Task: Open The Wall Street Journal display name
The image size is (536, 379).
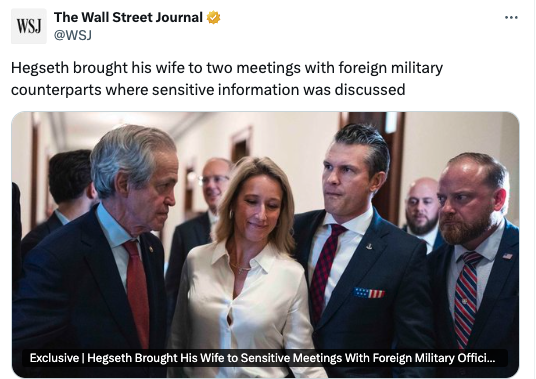Action: tap(128, 17)
